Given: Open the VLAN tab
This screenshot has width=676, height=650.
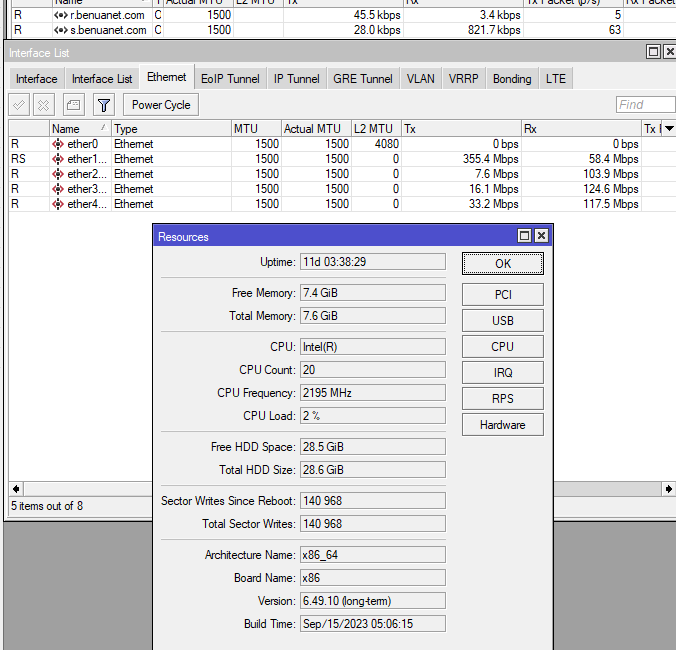Looking at the screenshot, I should [x=420, y=79].
